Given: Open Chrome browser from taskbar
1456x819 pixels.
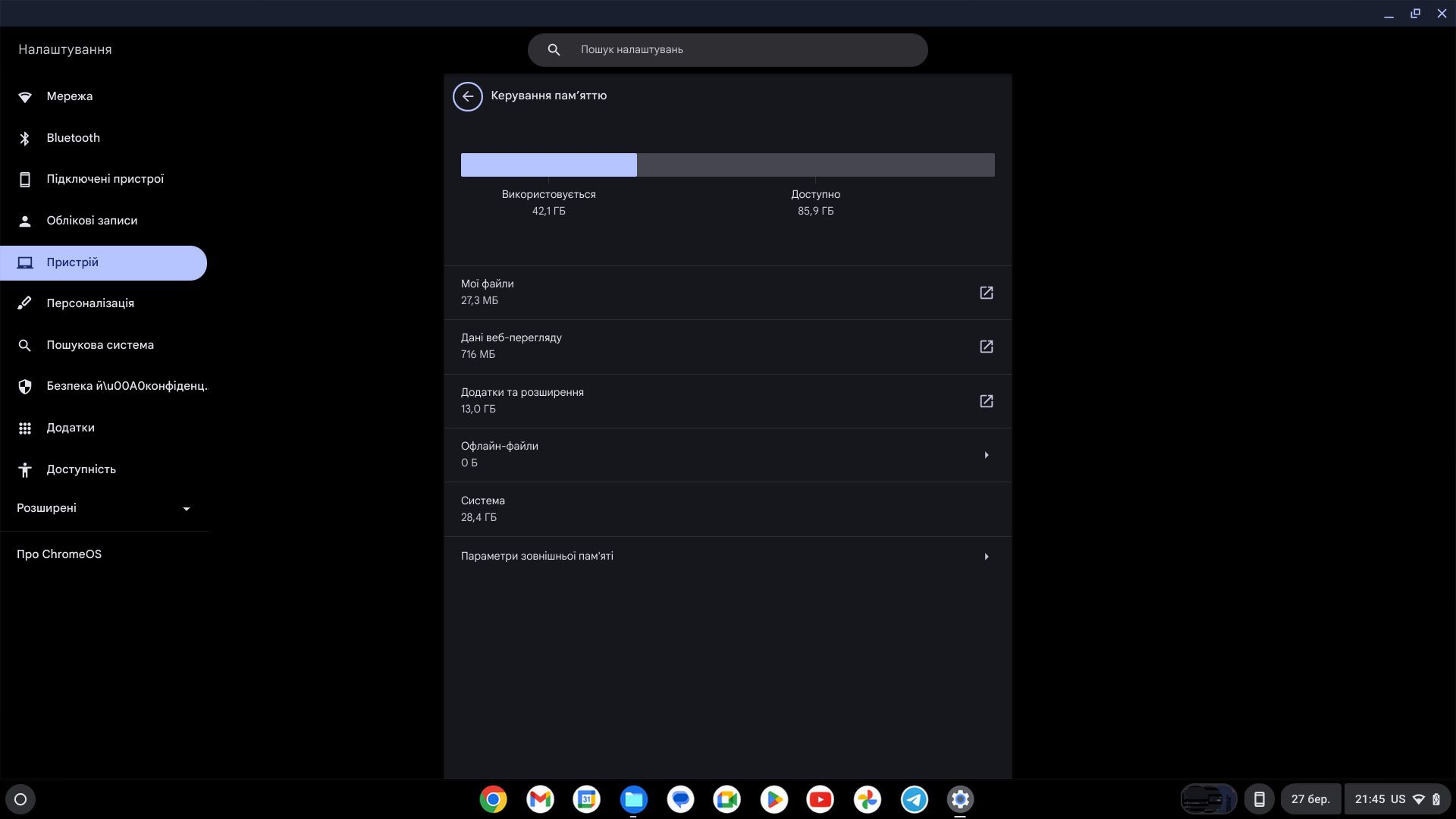Looking at the screenshot, I should (x=493, y=799).
